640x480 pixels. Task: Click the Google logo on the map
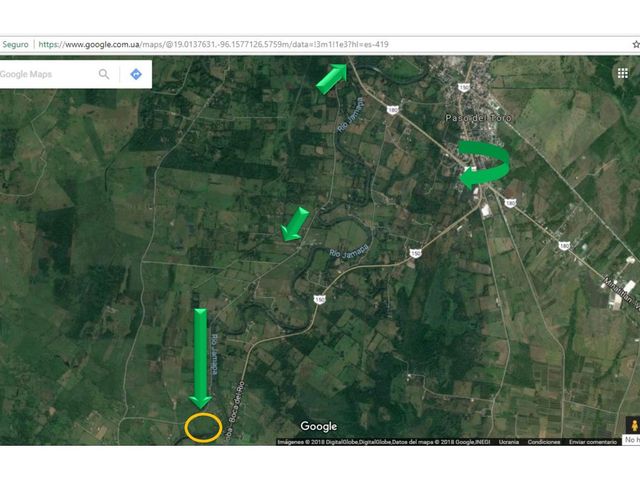click(x=319, y=426)
